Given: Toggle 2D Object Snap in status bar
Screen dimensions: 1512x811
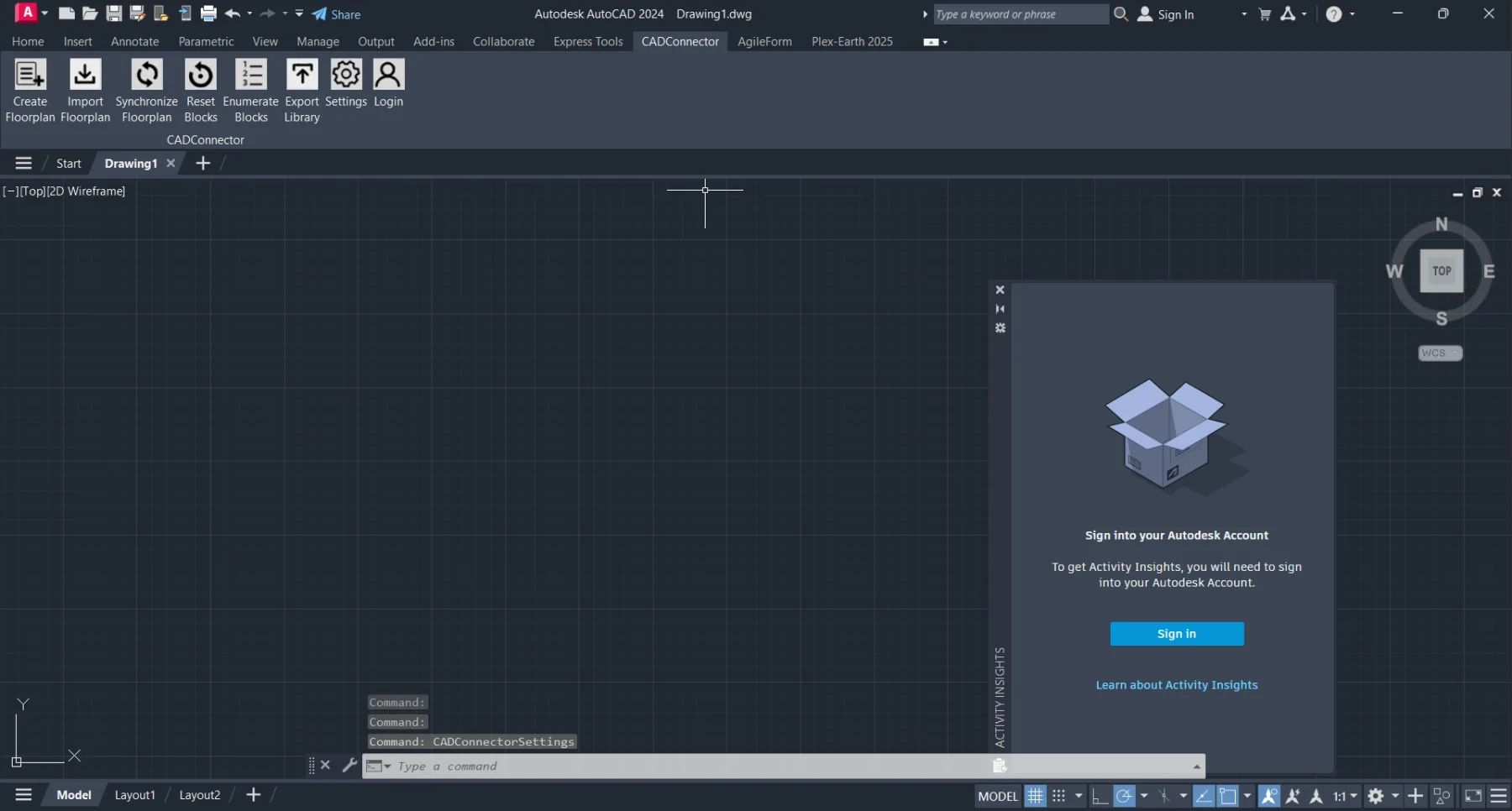Looking at the screenshot, I should [1228, 796].
